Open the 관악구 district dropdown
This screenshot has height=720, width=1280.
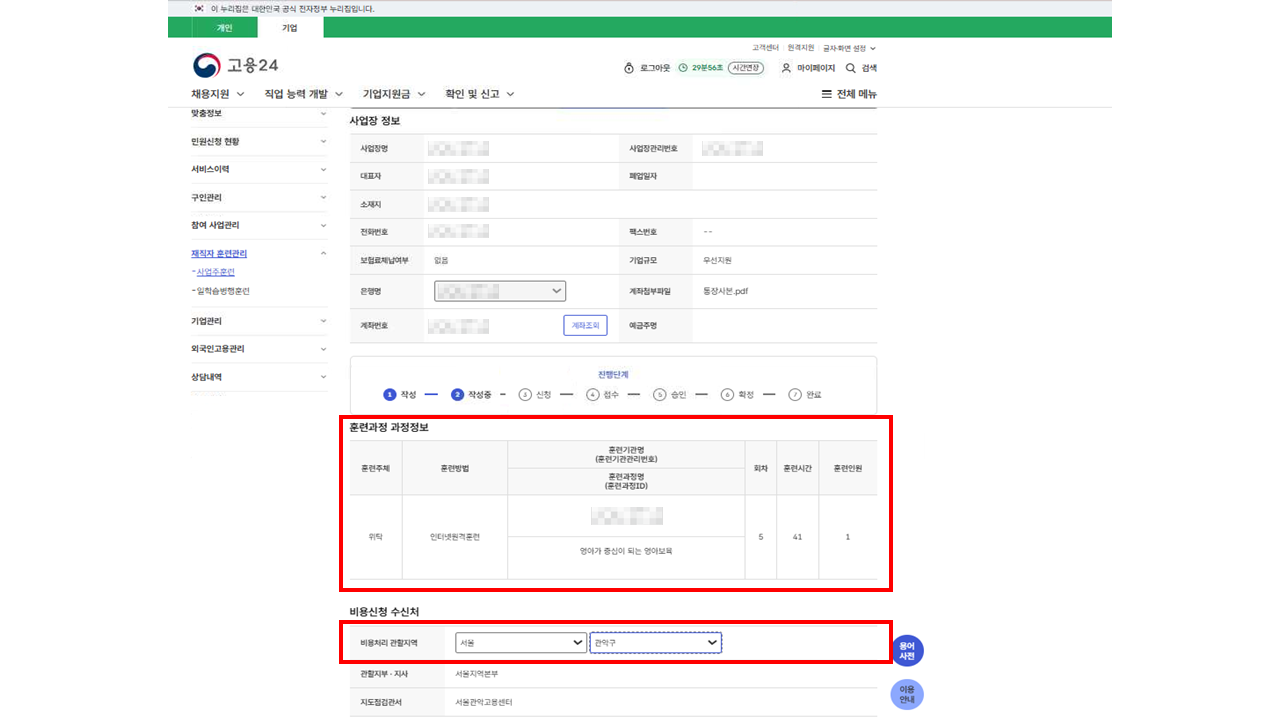(x=655, y=643)
